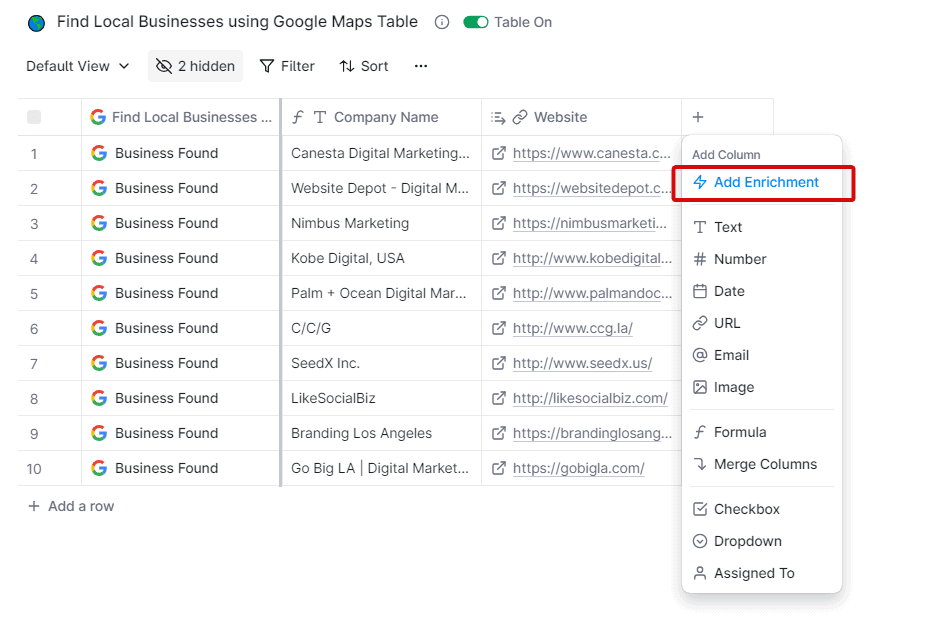This screenshot has width=939, height=644.
Task: Open the likesocialbiz.com link
Action: coord(590,398)
